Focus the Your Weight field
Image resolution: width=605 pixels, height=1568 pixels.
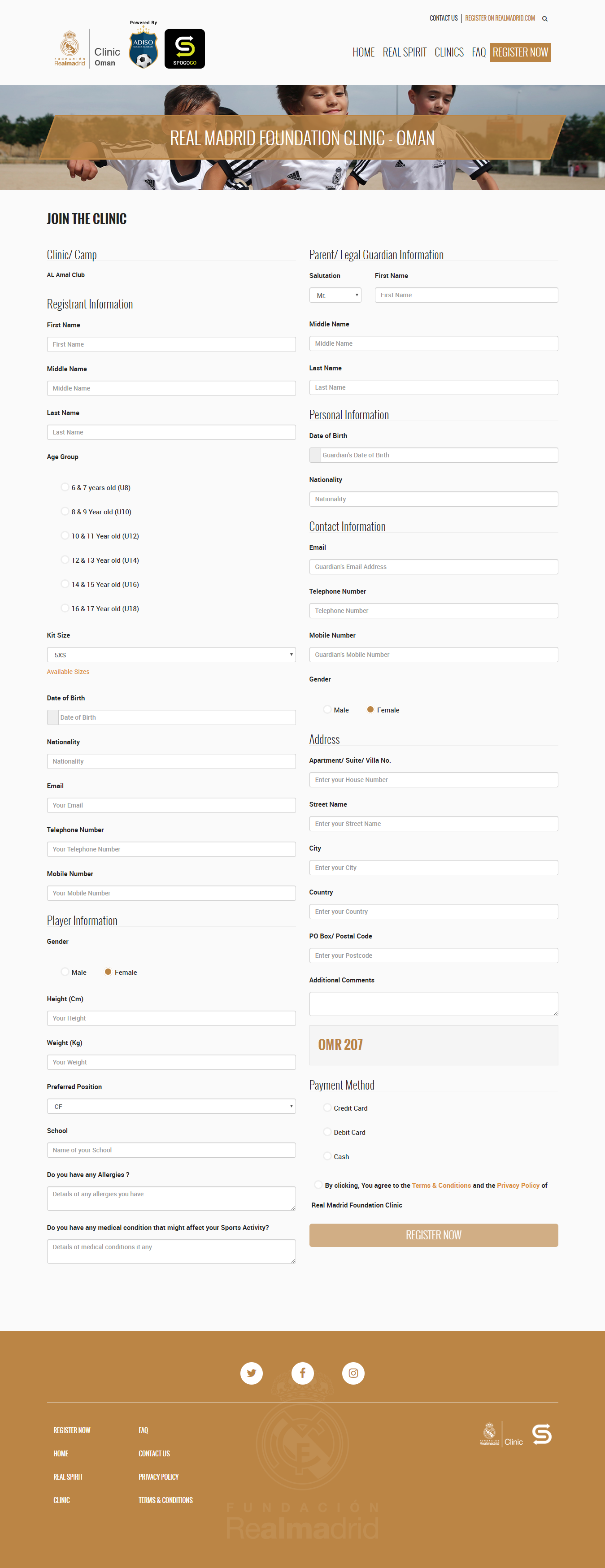coord(171,1062)
